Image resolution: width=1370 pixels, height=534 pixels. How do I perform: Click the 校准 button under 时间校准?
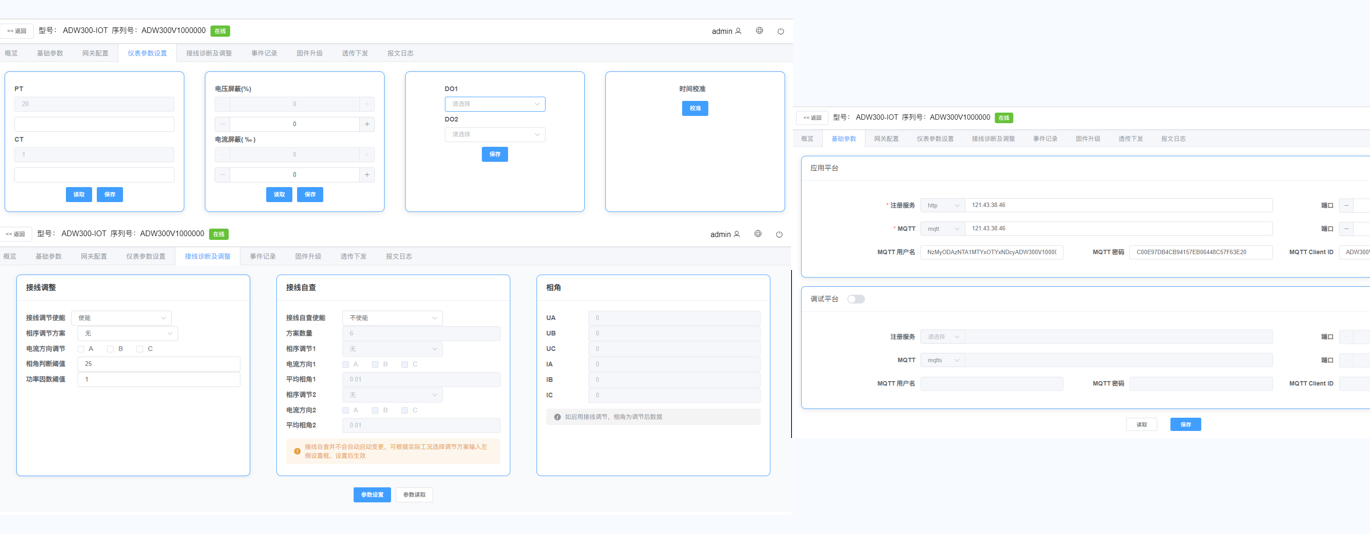(x=695, y=108)
